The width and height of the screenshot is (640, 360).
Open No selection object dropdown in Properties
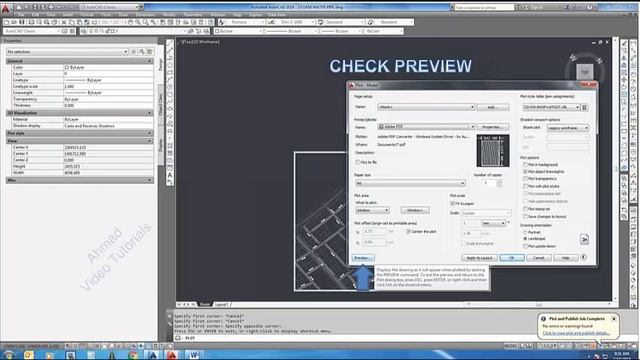pos(67,52)
